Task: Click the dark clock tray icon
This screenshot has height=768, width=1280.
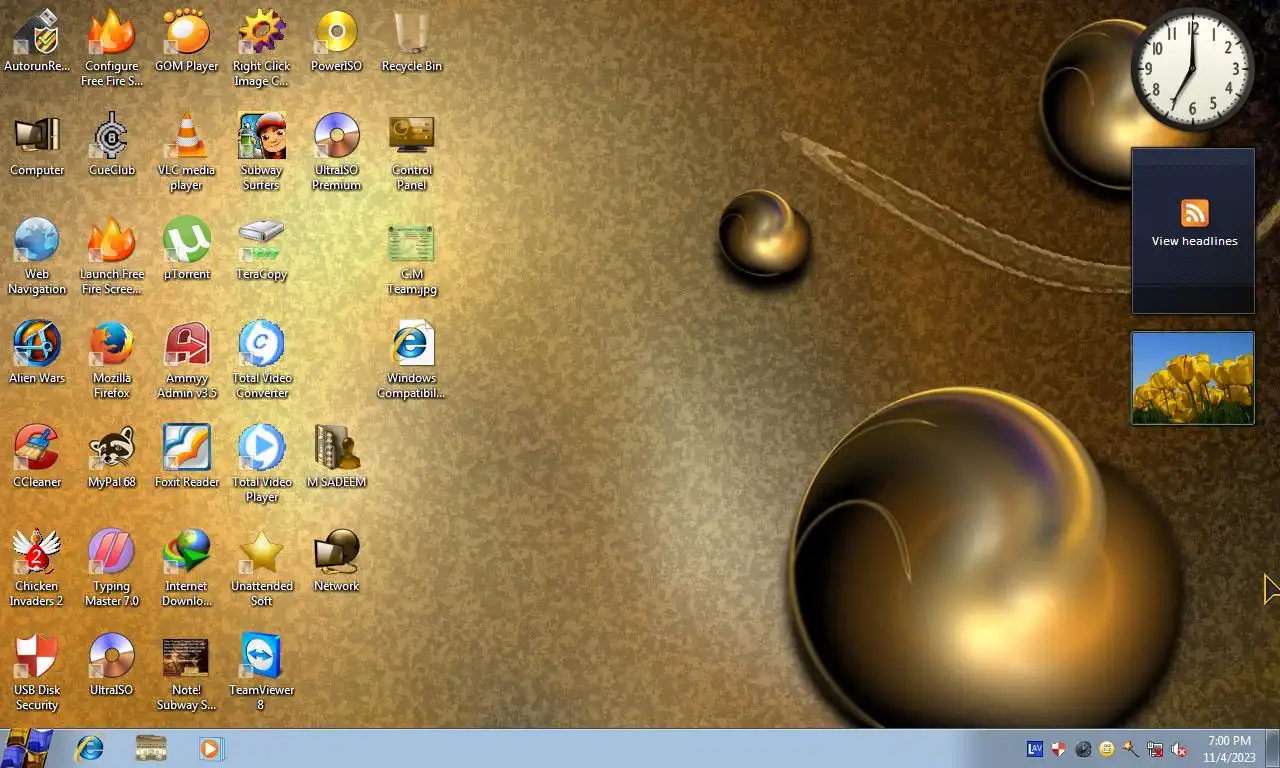Action: pyautogui.click(x=1083, y=749)
